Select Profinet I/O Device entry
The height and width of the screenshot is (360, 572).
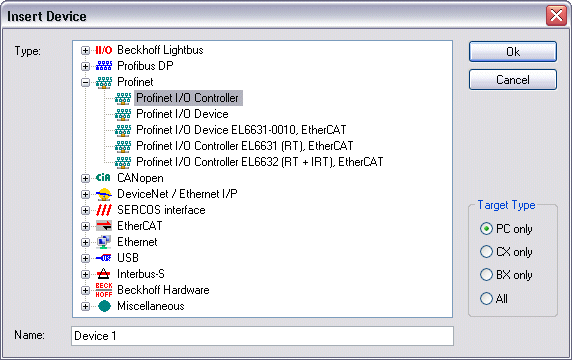(x=182, y=114)
